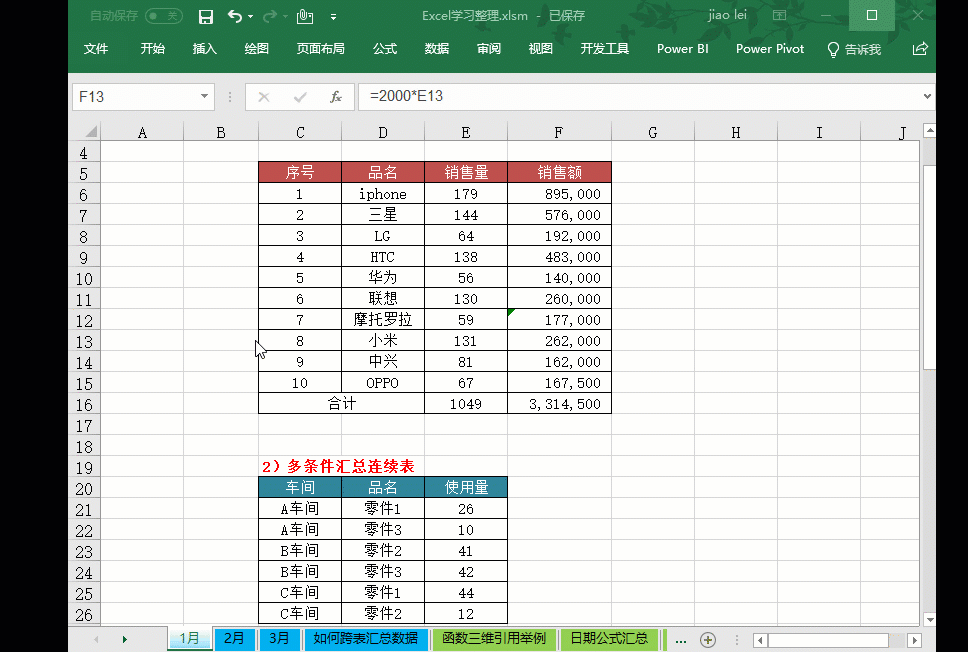968x652 pixels.
Task: Toggle the AutoSave switch
Action: pyautogui.click(x=163, y=16)
